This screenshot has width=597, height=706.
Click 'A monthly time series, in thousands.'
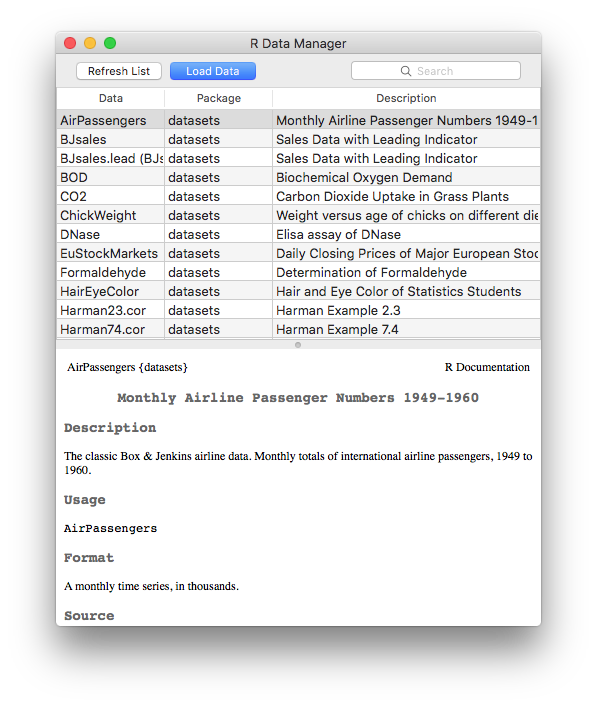click(151, 586)
